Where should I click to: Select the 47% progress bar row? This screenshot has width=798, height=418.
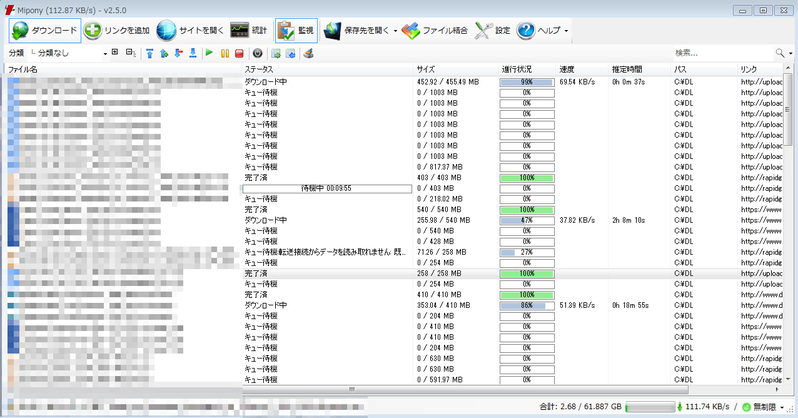click(527, 220)
